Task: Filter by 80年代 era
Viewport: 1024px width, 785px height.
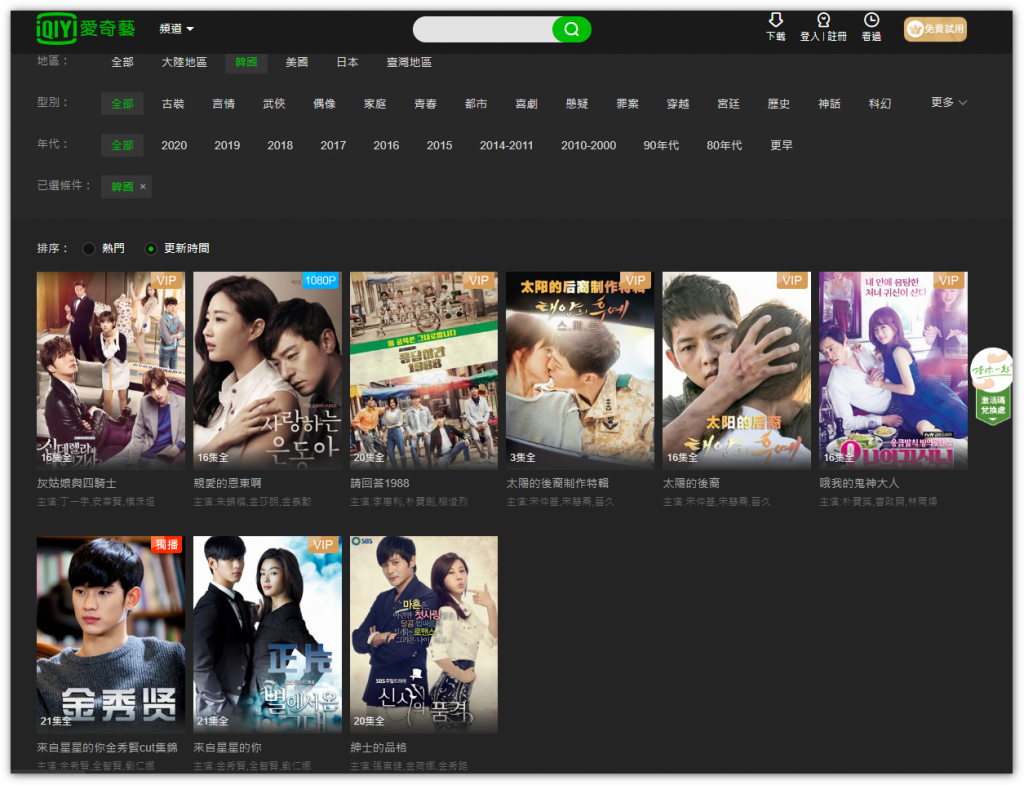Action: click(x=724, y=146)
